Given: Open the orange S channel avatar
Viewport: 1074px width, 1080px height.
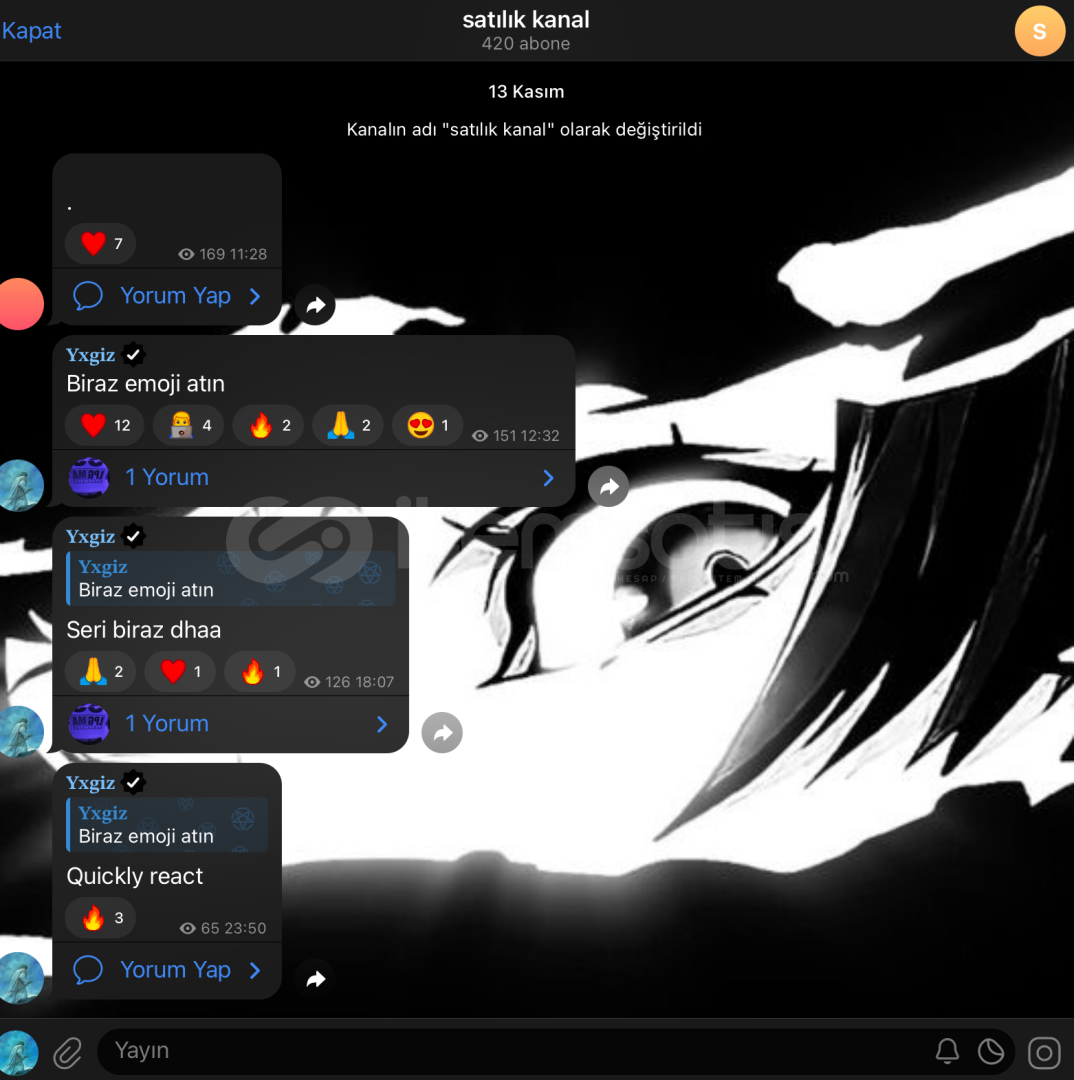Looking at the screenshot, I should click(1040, 31).
